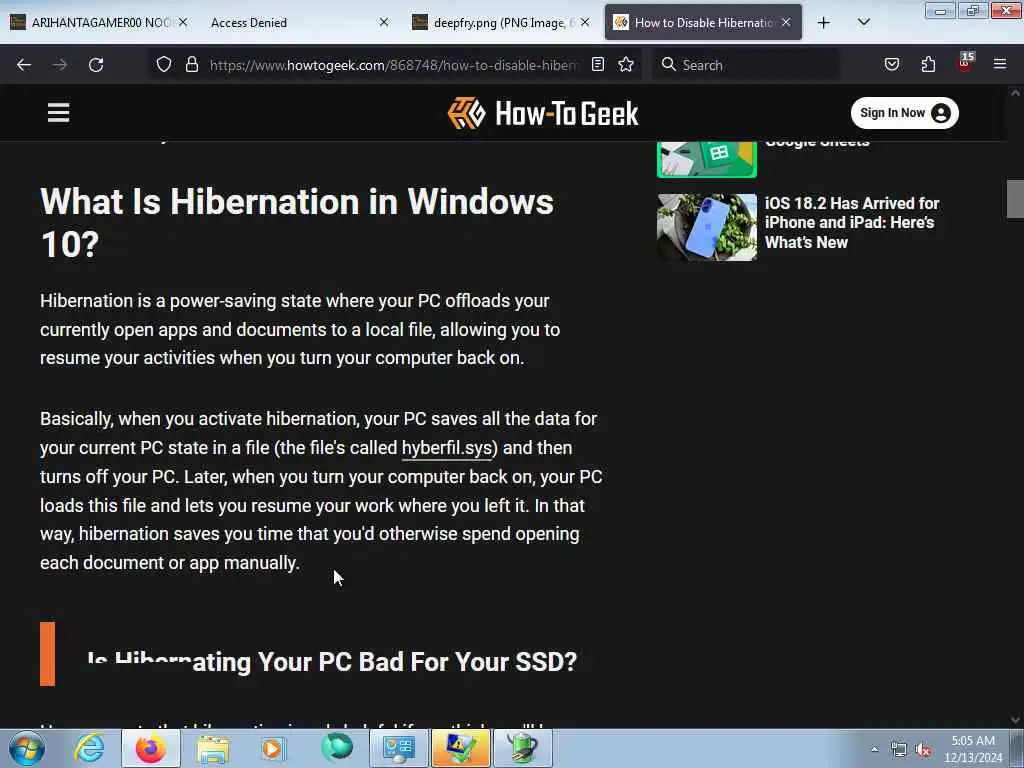Click heading What Is Hibernation in Windows 10?
Viewport: 1024px width, 768px height.
[297, 223]
